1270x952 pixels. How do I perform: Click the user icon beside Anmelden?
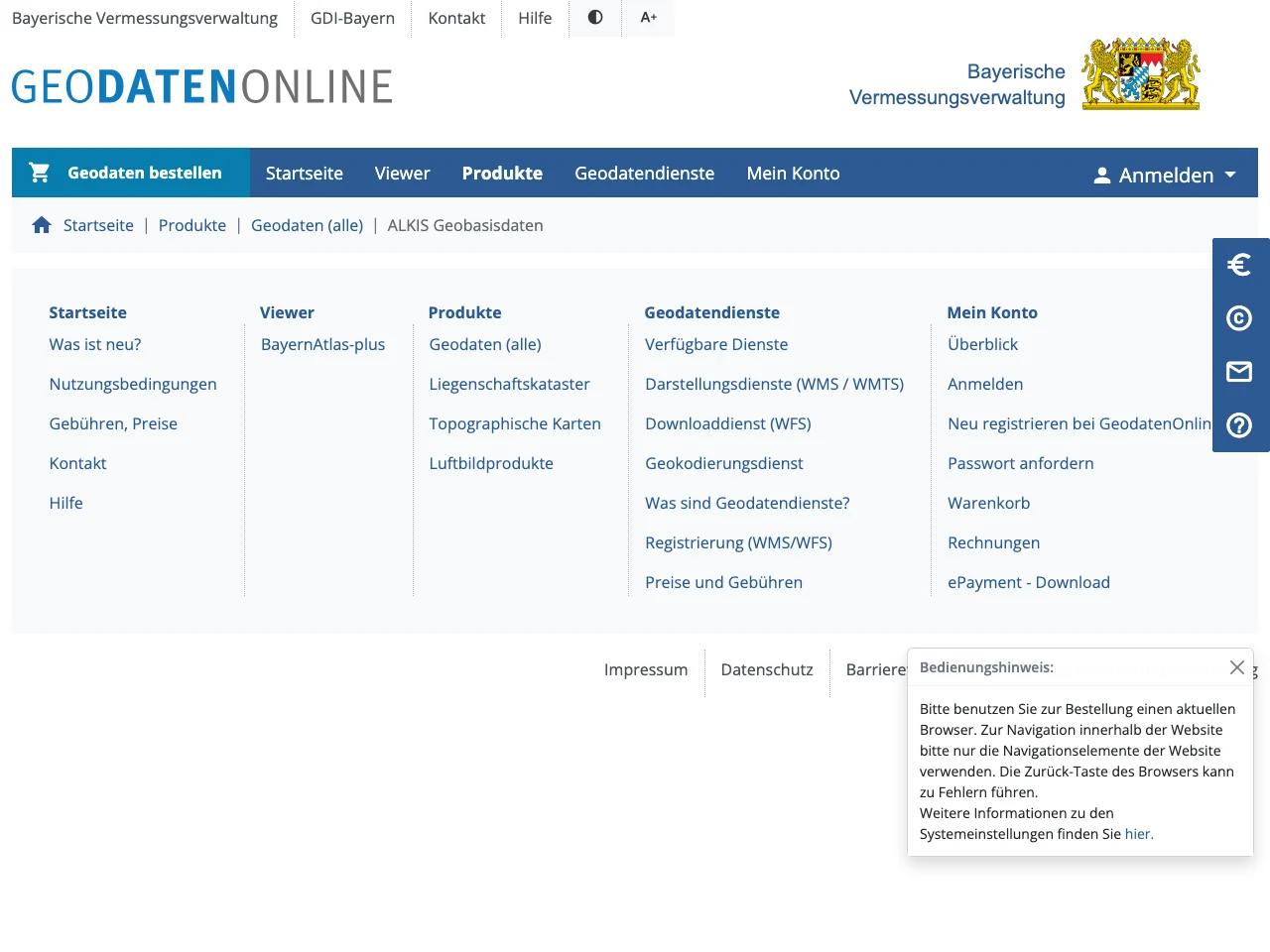coord(1101,176)
